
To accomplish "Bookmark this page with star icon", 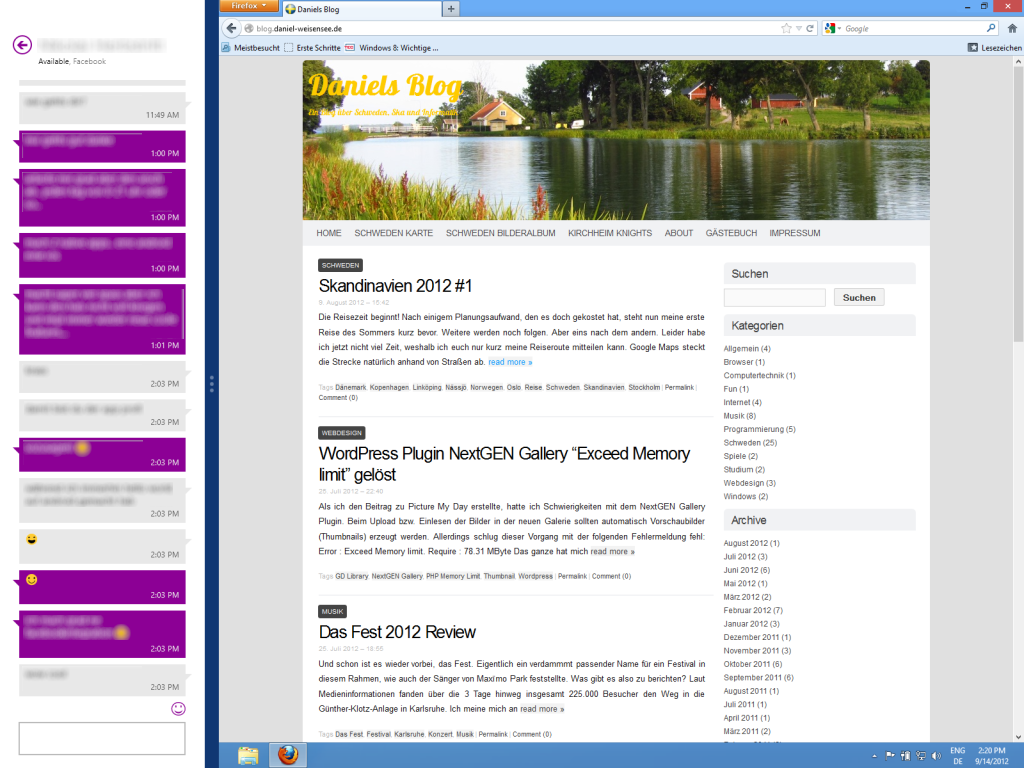I will 786,29.
